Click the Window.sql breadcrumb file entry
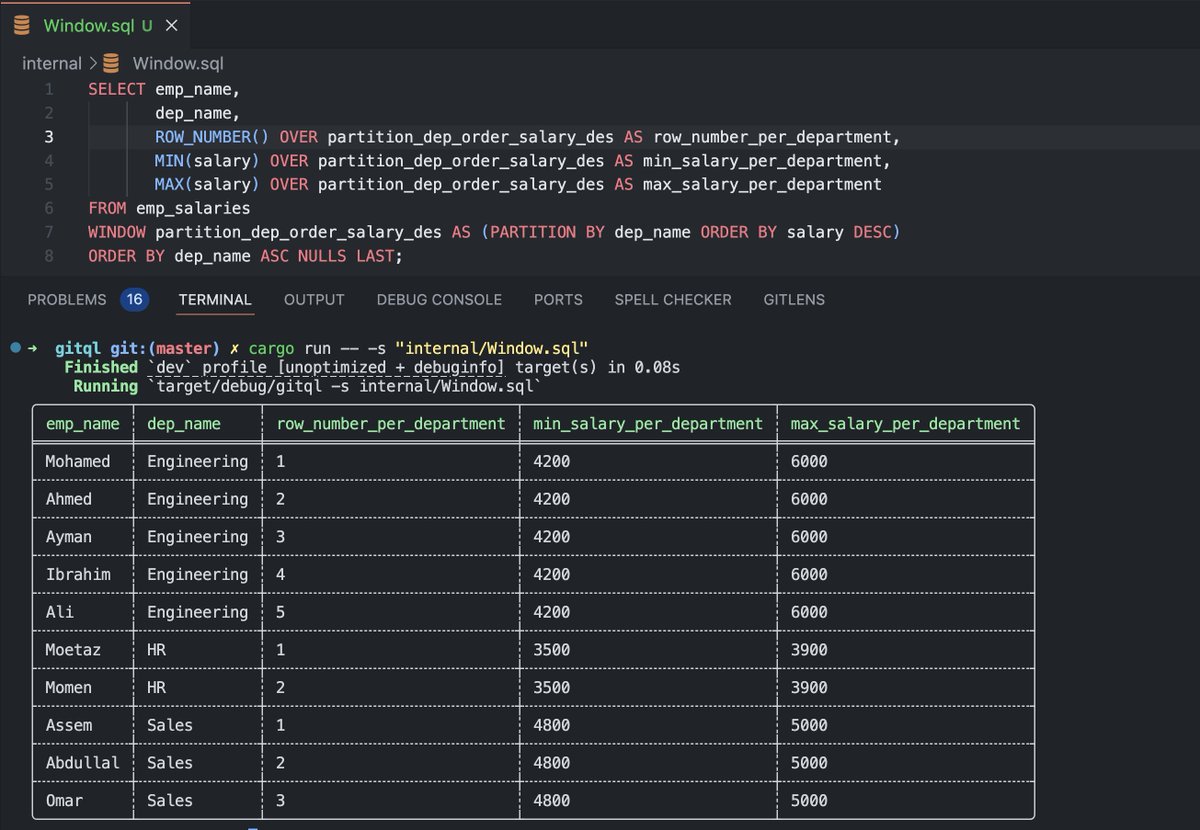1200x830 pixels. tap(178, 63)
